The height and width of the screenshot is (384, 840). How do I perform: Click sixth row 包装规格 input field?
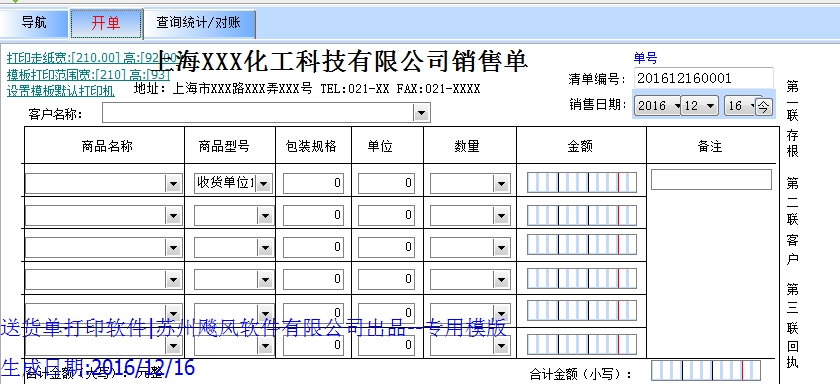pyautogui.click(x=313, y=345)
